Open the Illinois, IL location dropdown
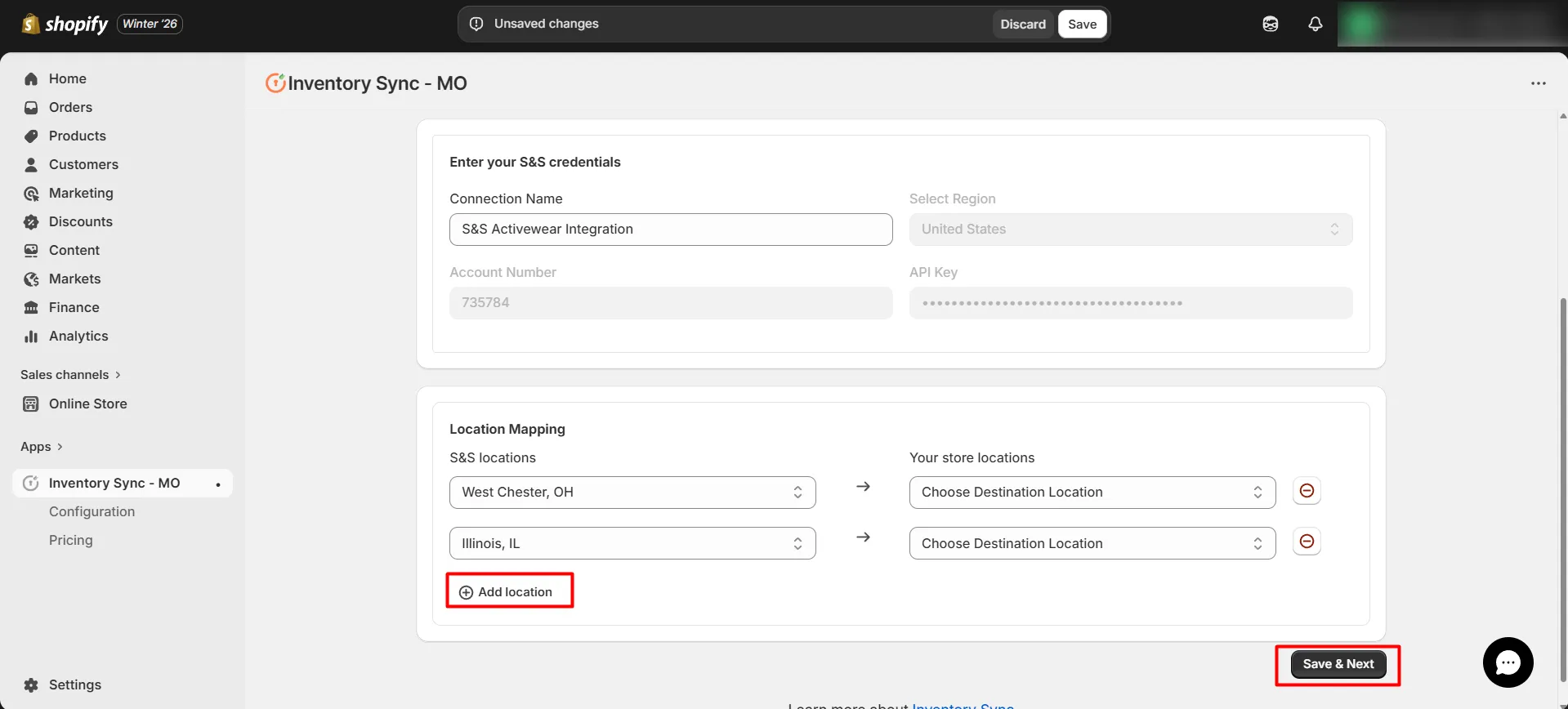Screen dimensions: 1568x709 pyautogui.click(x=632, y=543)
